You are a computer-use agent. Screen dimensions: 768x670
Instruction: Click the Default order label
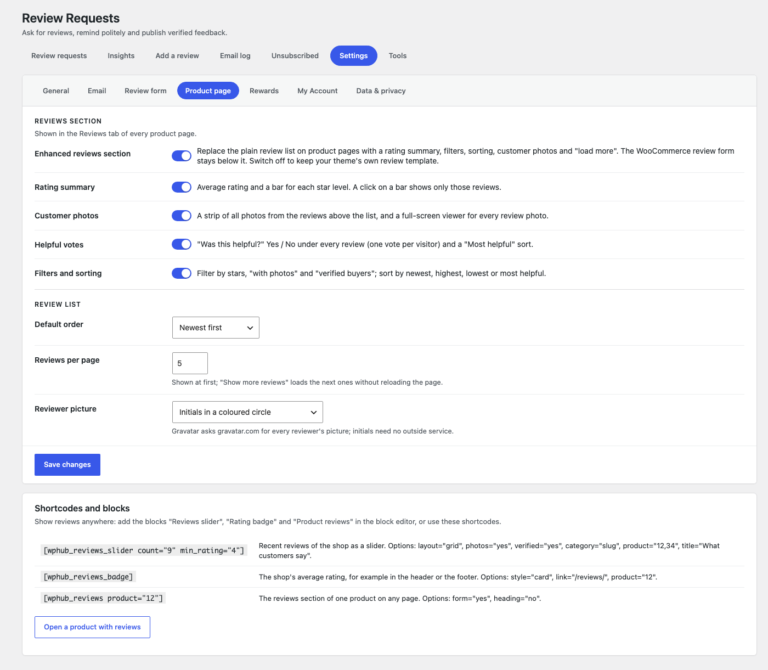[x=59, y=324]
